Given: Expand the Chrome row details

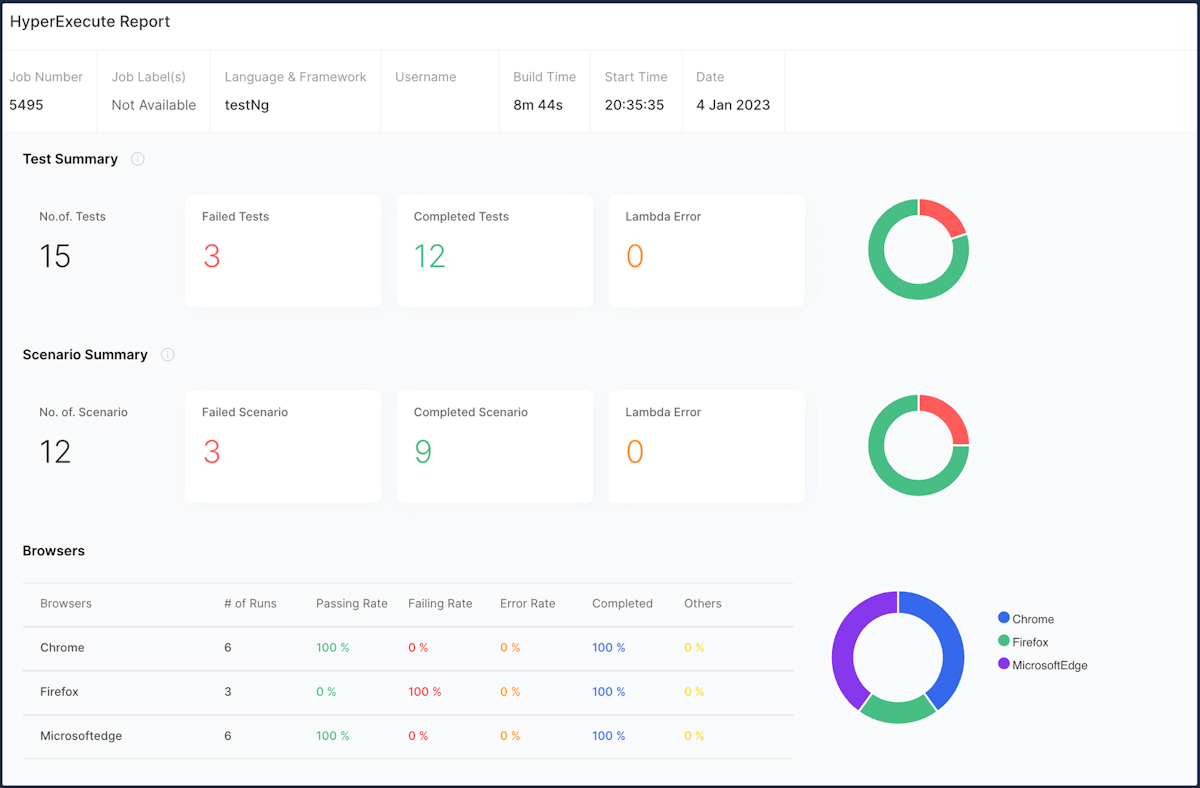Looking at the screenshot, I should 62,647.
